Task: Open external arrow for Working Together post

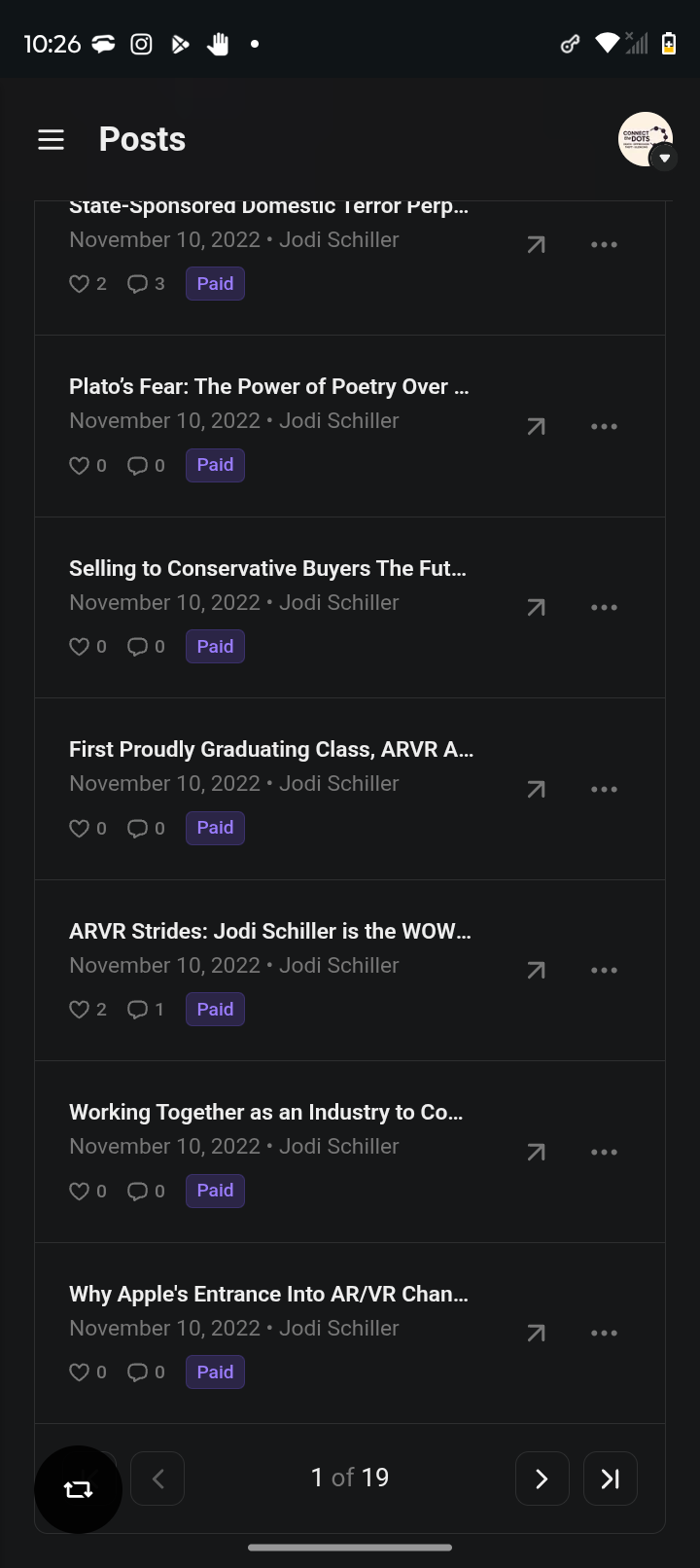Action: pos(536,1153)
